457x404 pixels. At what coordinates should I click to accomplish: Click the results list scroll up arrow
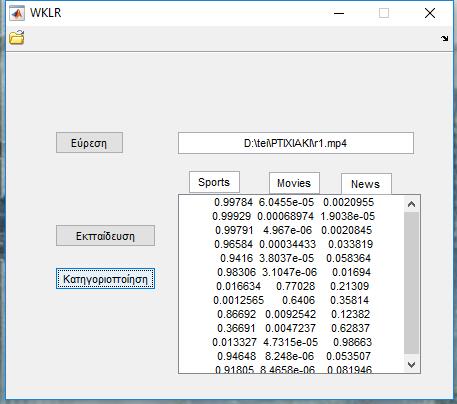pyautogui.click(x=411, y=204)
